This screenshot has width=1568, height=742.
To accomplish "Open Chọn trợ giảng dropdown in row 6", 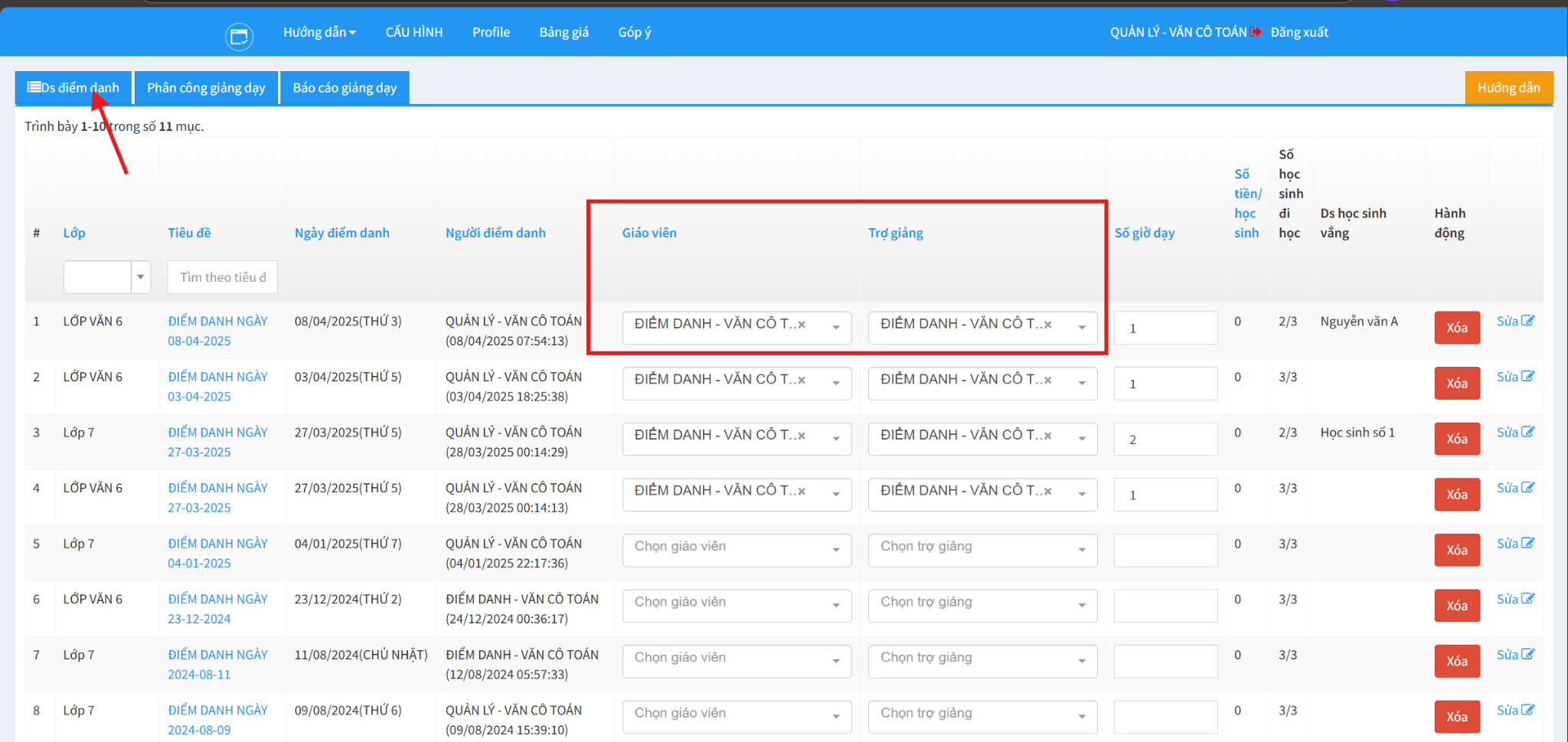I will 982,605.
